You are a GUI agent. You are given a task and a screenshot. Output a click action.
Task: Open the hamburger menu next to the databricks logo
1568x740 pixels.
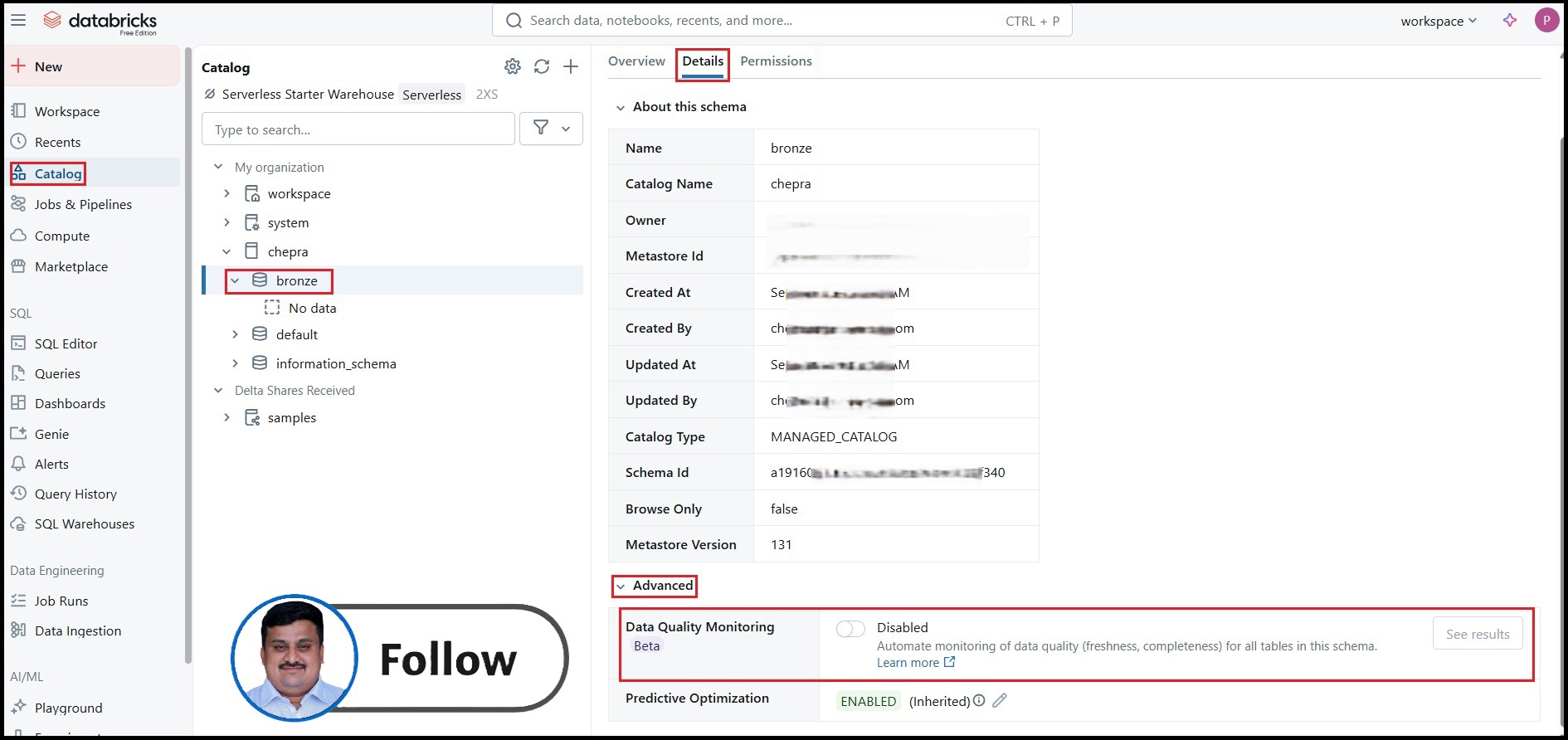(18, 20)
